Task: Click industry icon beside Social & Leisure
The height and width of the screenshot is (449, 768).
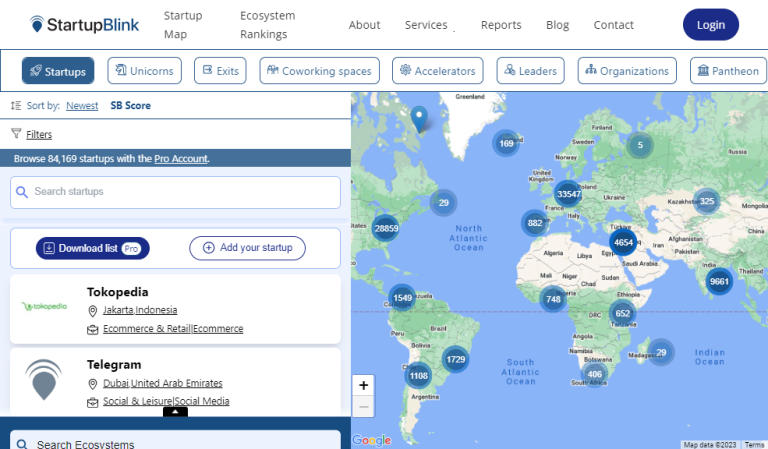Action: tap(93, 402)
